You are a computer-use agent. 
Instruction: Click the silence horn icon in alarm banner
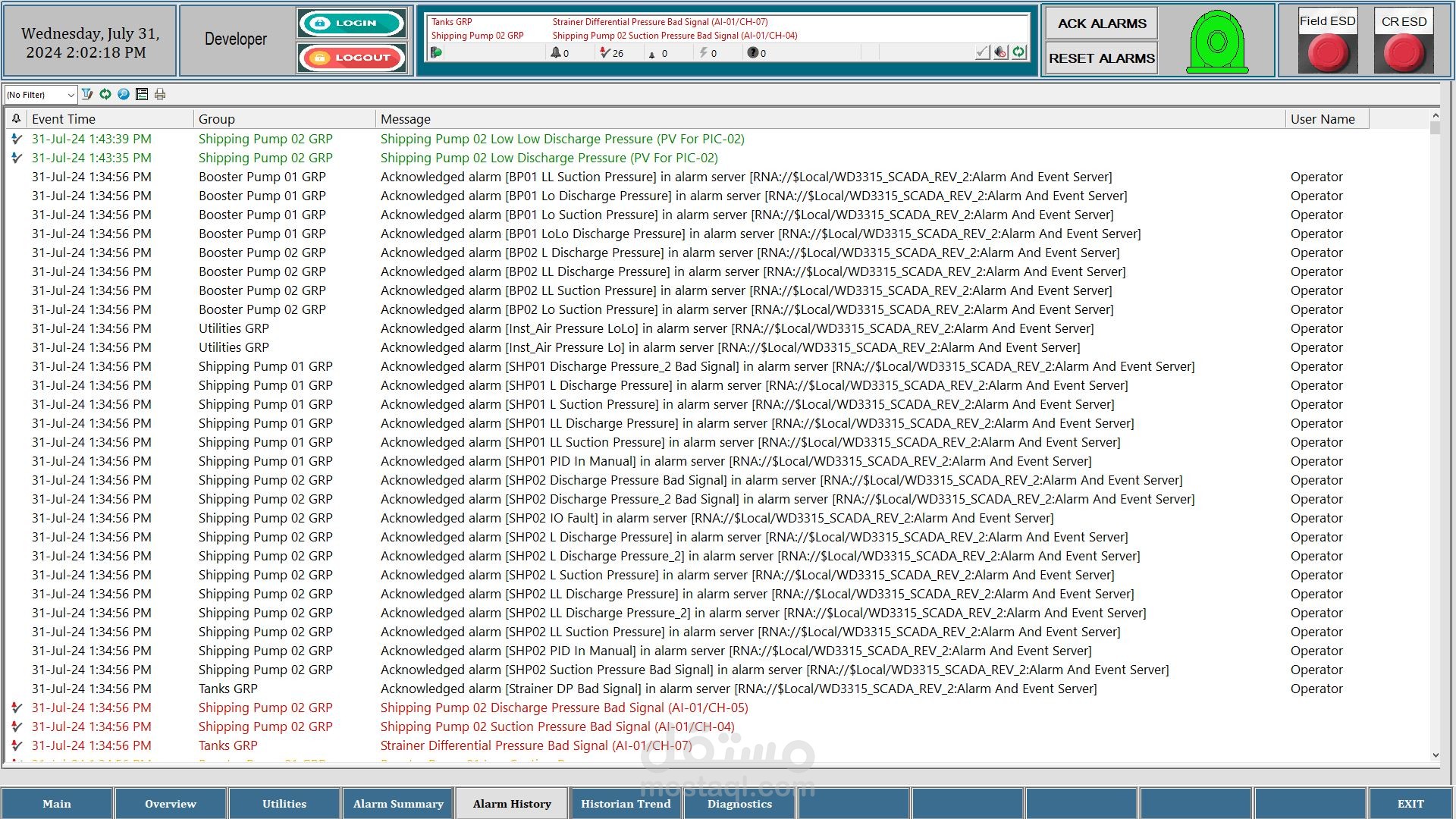[x=1001, y=52]
